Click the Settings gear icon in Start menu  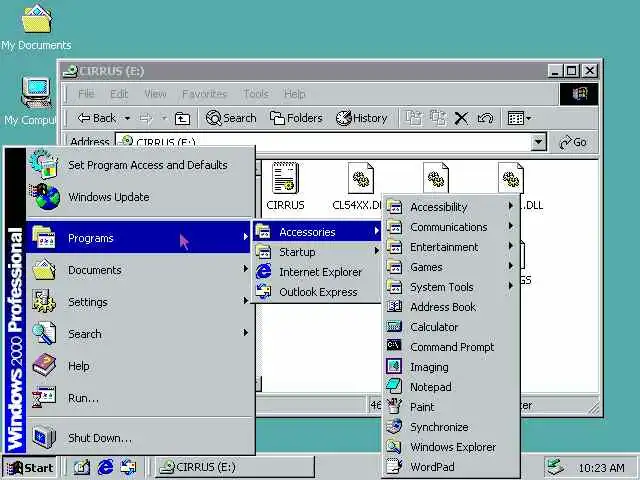point(44,302)
